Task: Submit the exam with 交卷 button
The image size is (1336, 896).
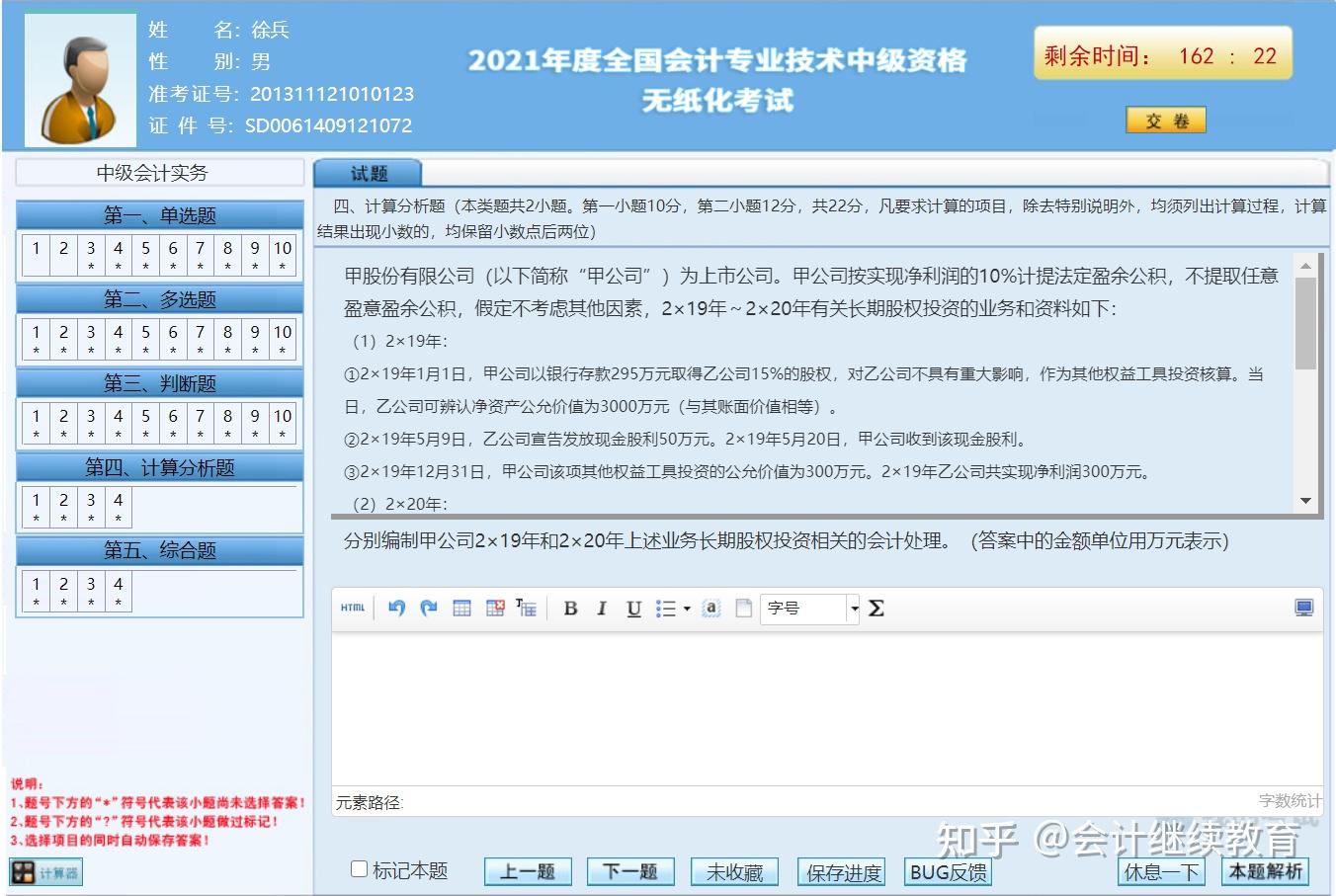Action: tap(1166, 121)
